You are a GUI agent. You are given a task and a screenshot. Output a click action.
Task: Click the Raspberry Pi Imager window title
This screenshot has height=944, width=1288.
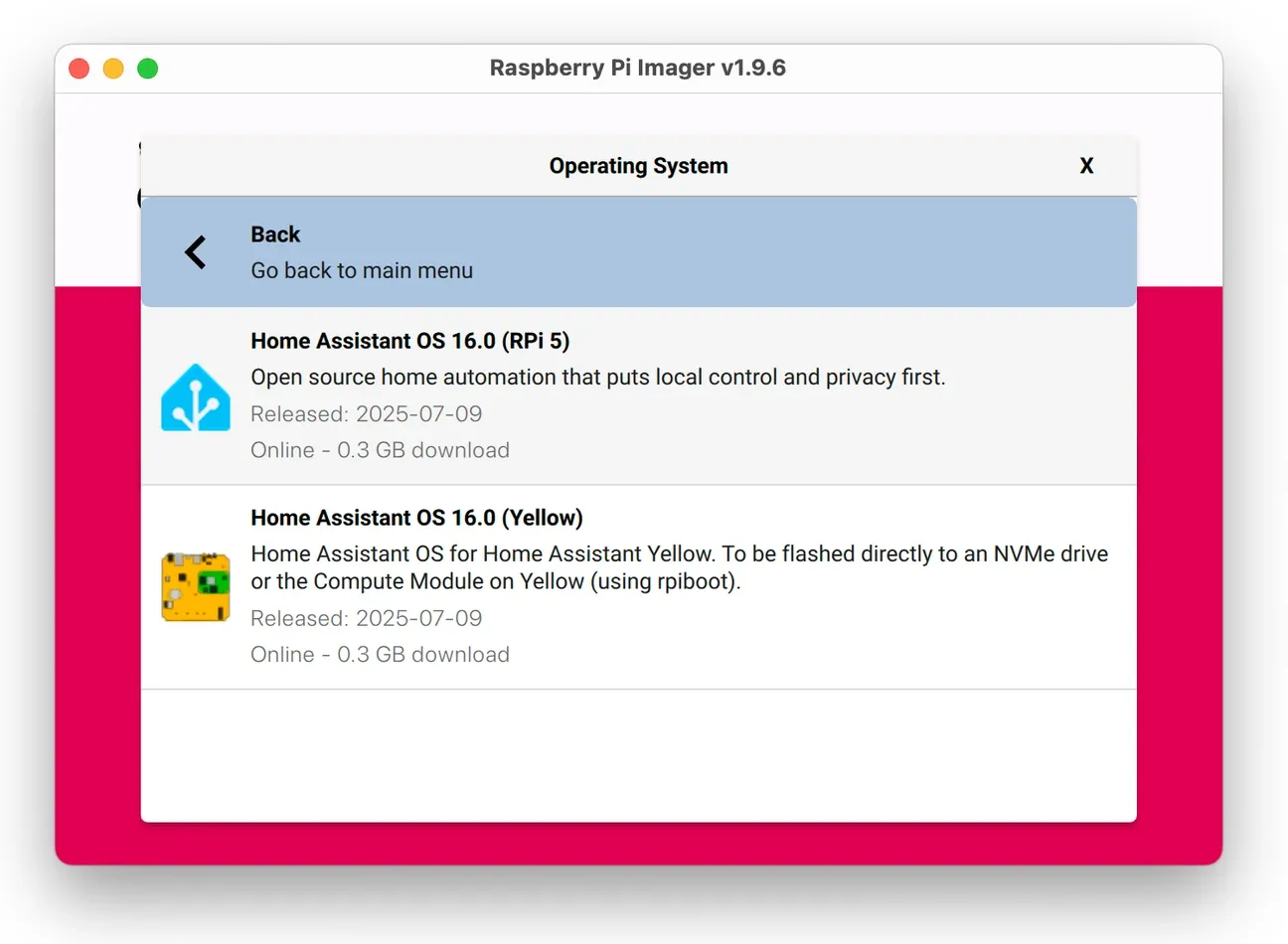[638, 68]
